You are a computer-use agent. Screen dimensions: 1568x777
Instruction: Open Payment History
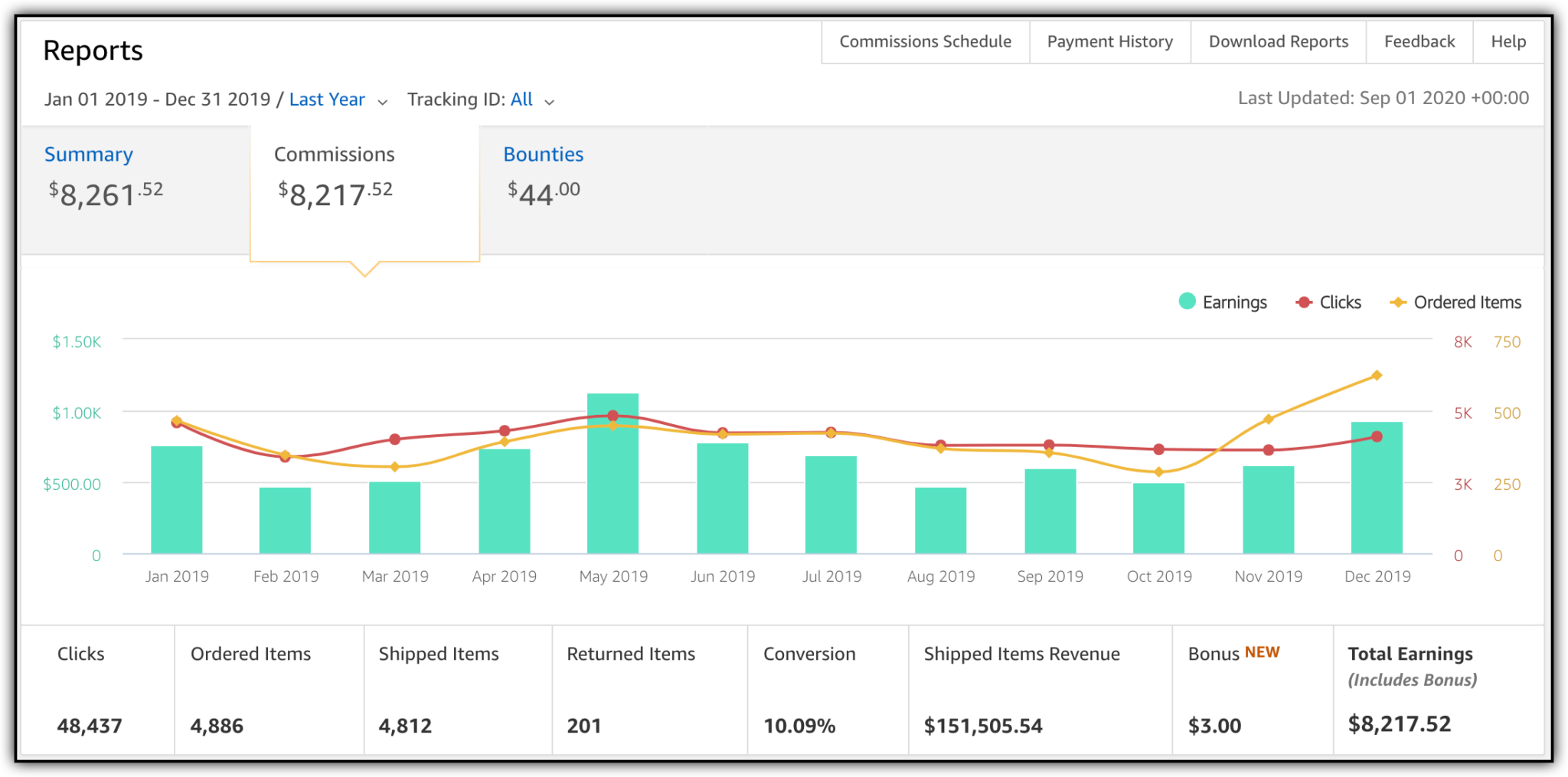(1109, 41)
